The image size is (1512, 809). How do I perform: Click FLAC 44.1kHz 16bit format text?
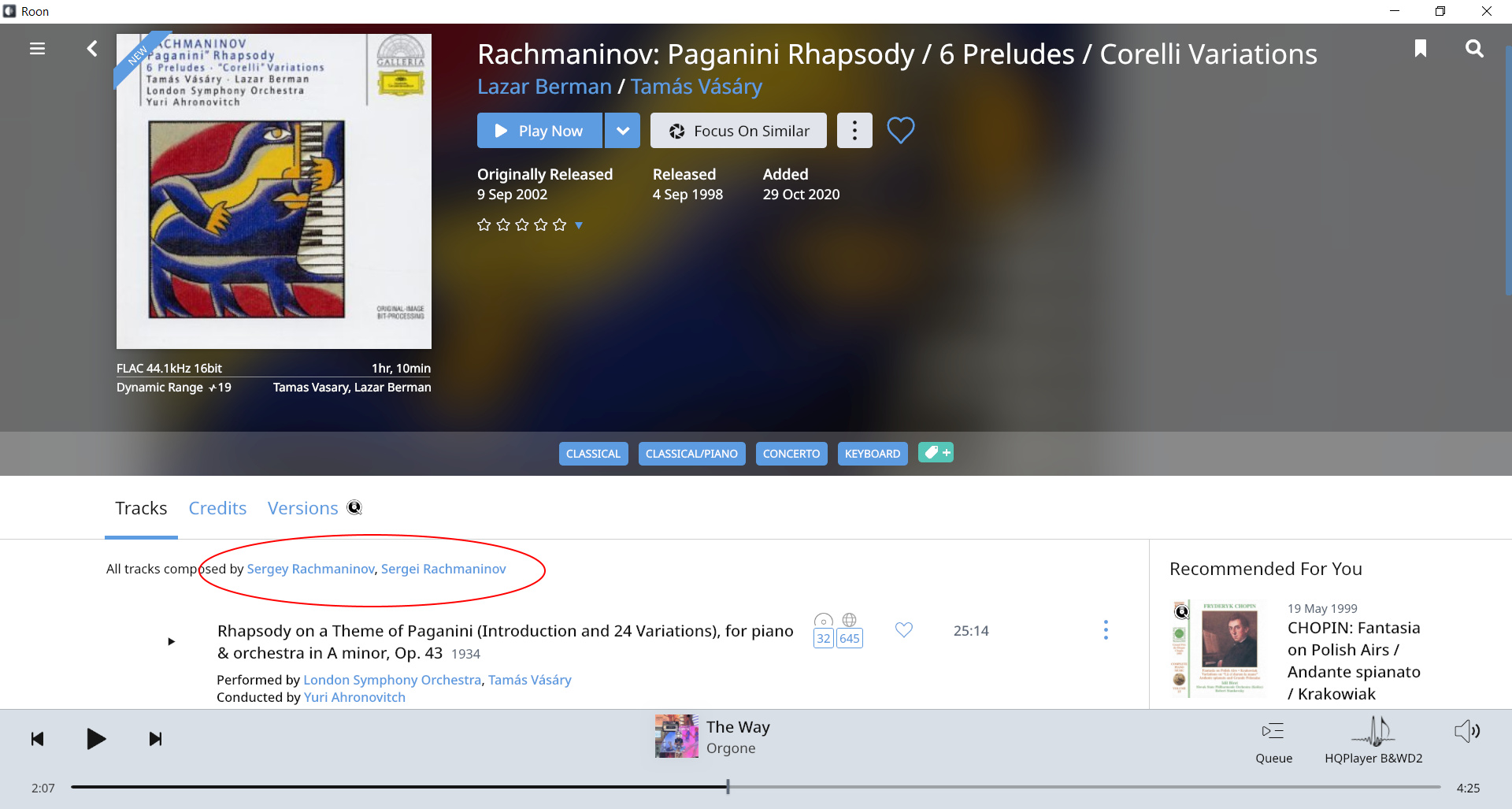click(169, 369)
